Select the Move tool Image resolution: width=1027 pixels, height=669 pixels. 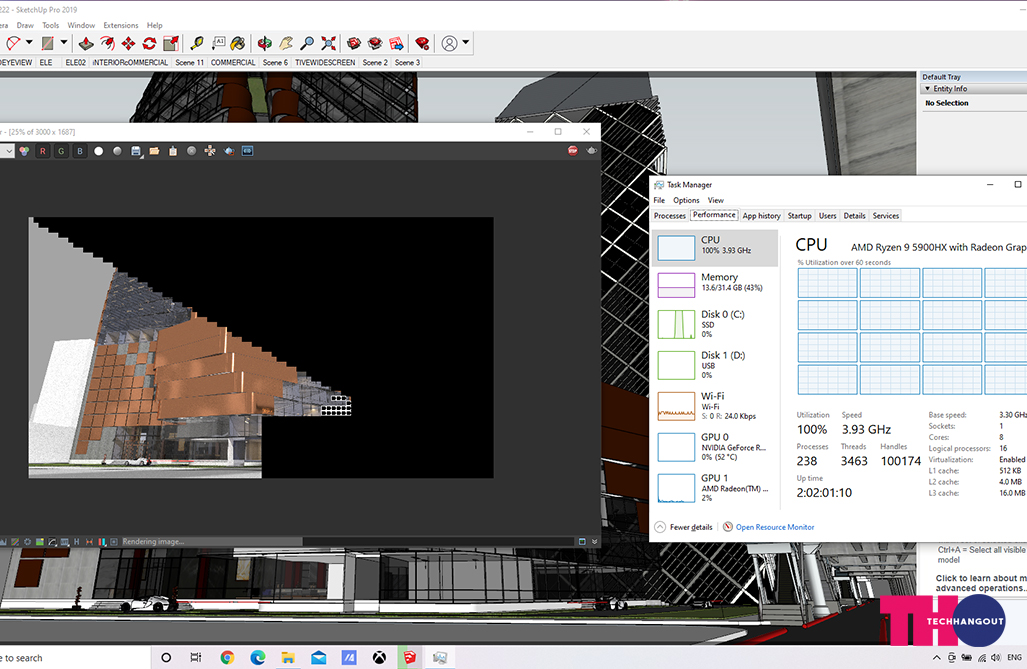pyautogui.click(x=128, y=44)
